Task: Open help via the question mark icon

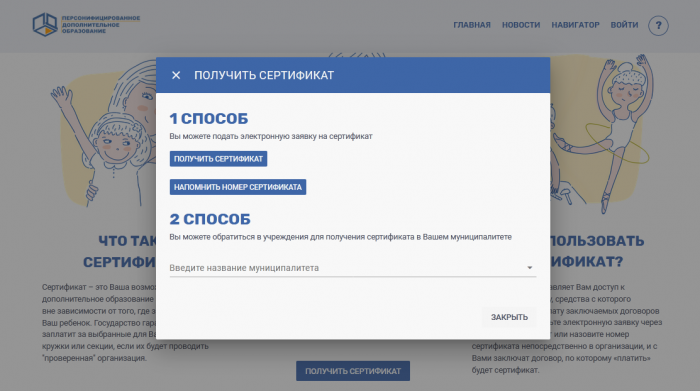Action: coord(658,25)
